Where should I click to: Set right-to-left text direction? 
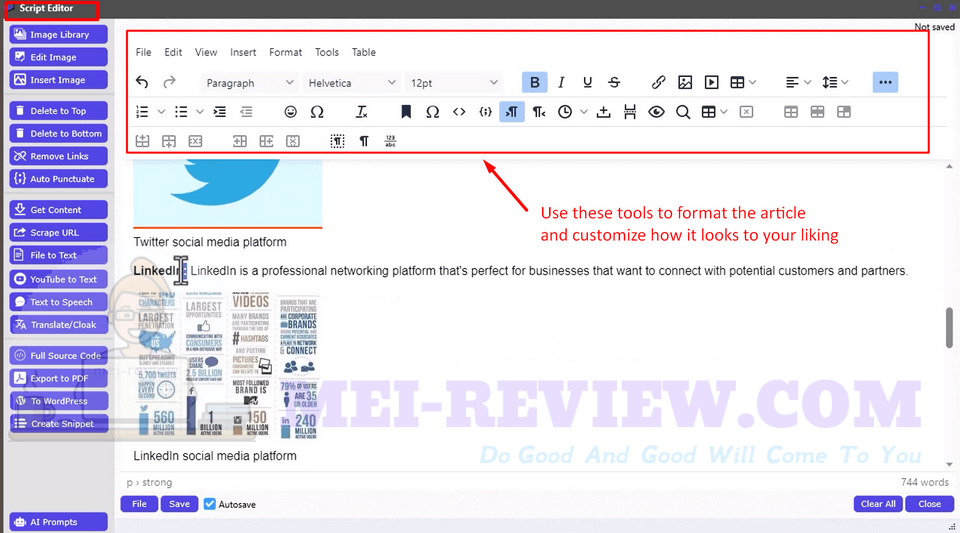(x=538, y=112)
